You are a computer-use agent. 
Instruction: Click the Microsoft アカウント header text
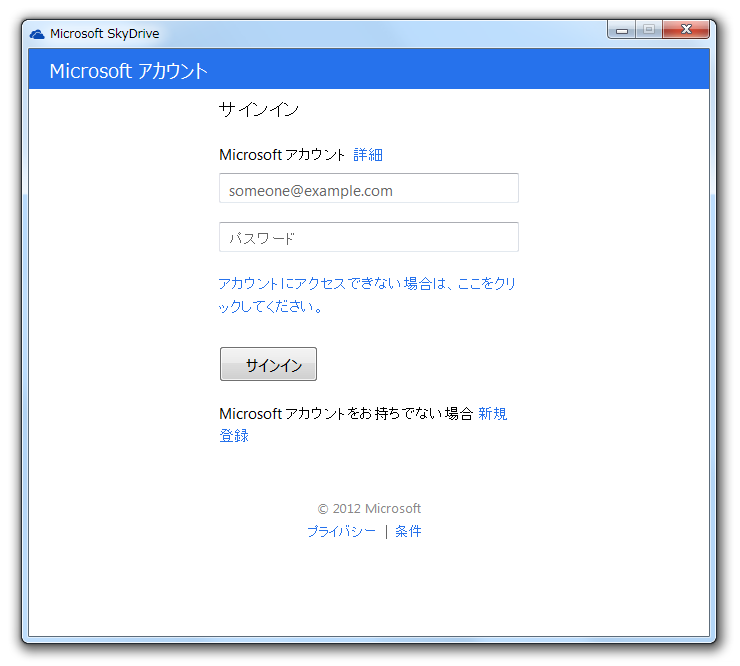128,71
